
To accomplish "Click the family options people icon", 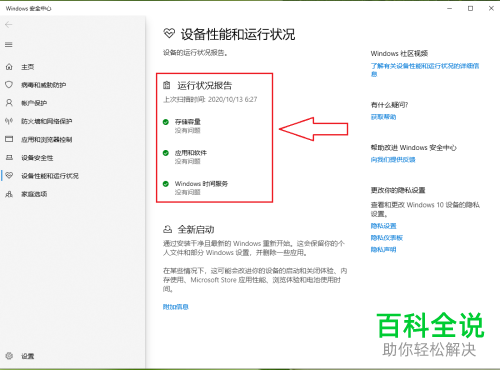I will click(x=9, y=194).
